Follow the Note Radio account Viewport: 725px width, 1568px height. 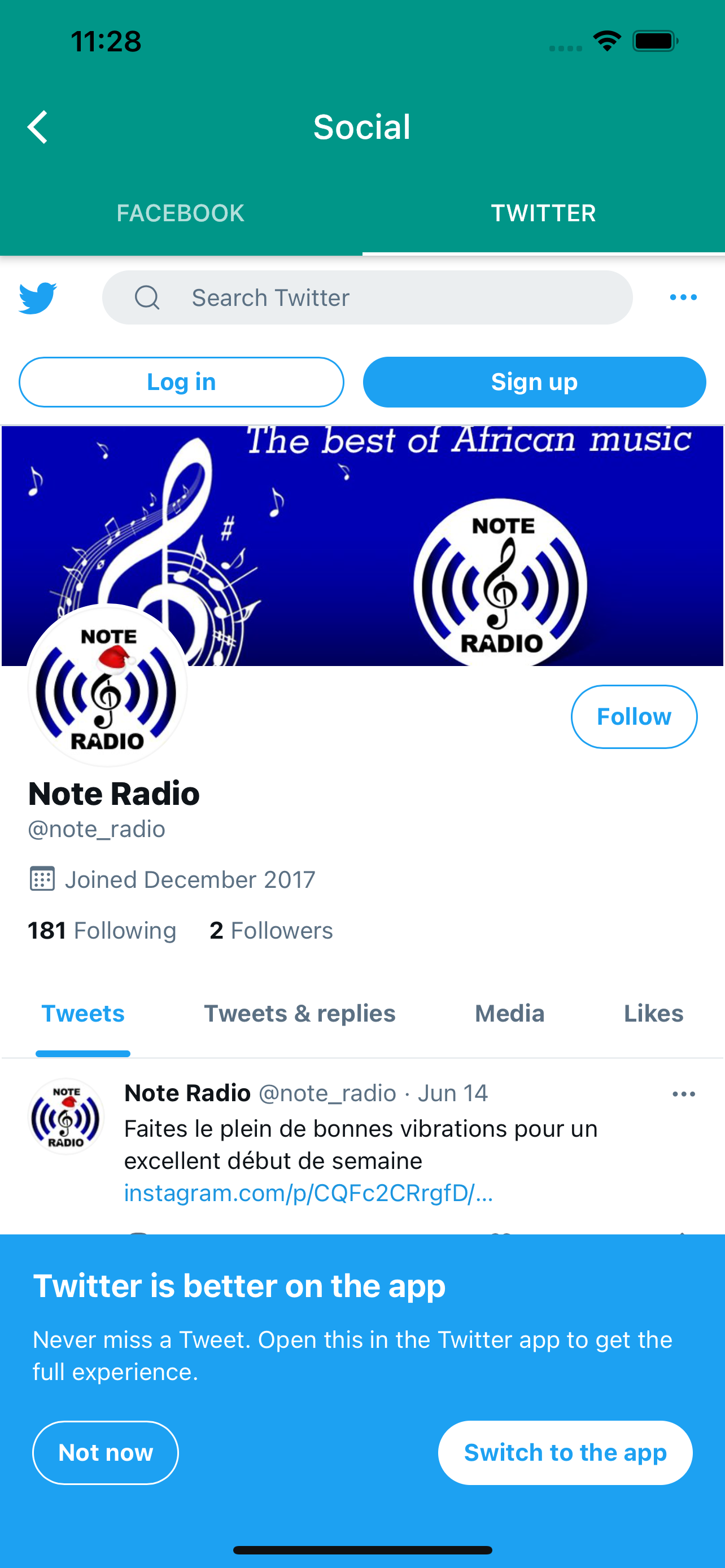click(634, 716)
